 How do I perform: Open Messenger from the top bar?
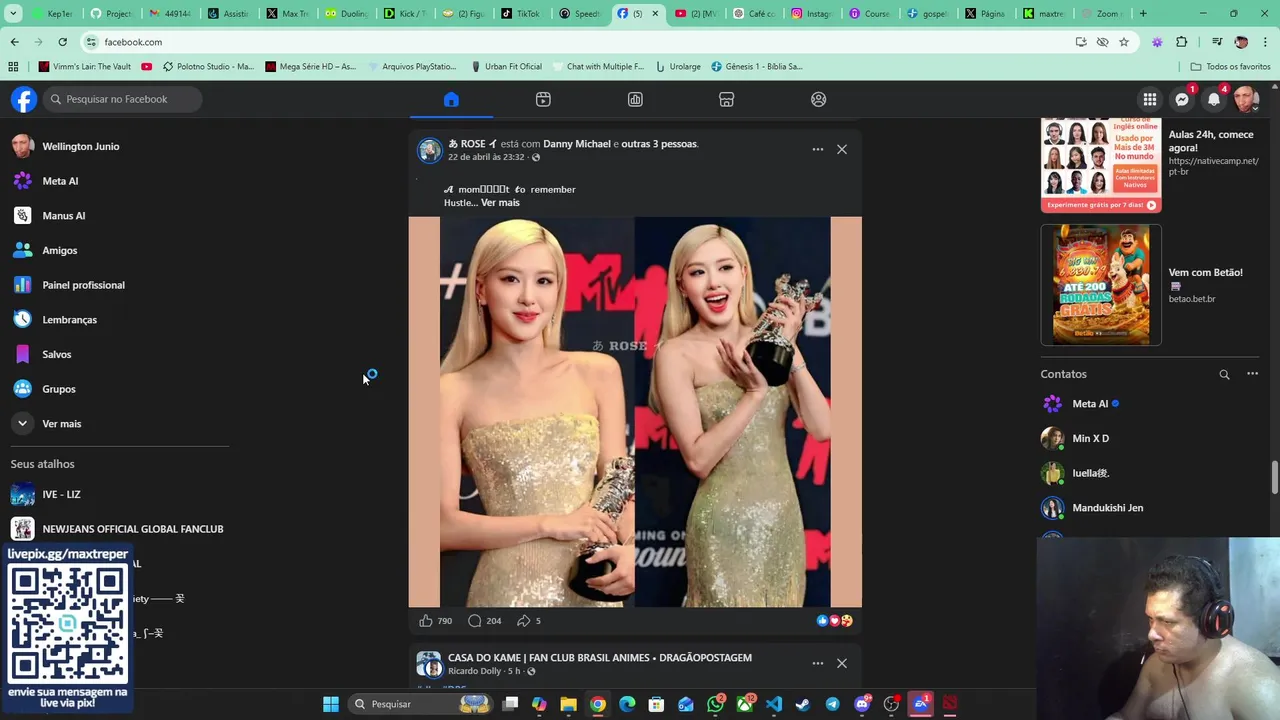[x=1182, y=99]
